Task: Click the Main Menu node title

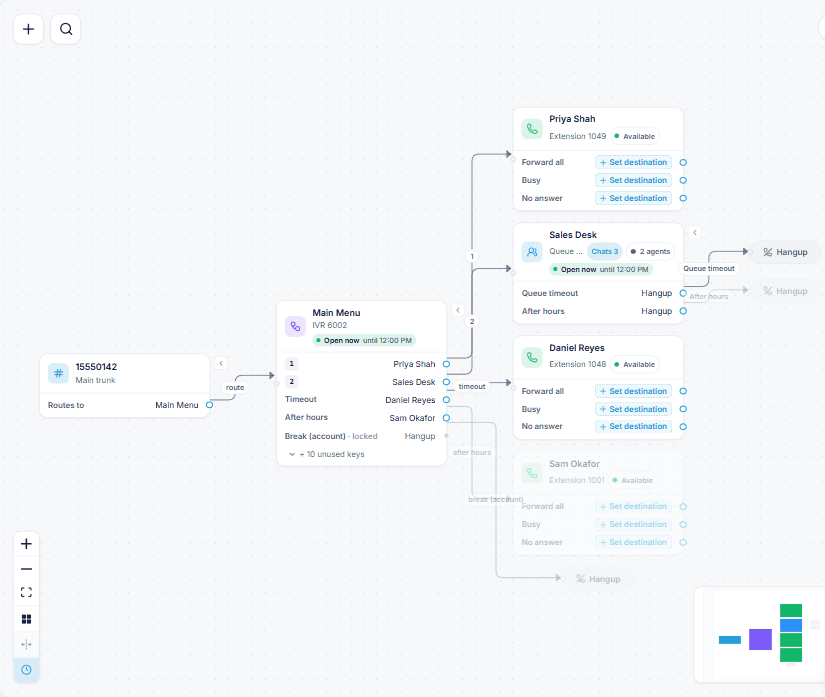Action: pyautogui.click(x=336, y=312)
